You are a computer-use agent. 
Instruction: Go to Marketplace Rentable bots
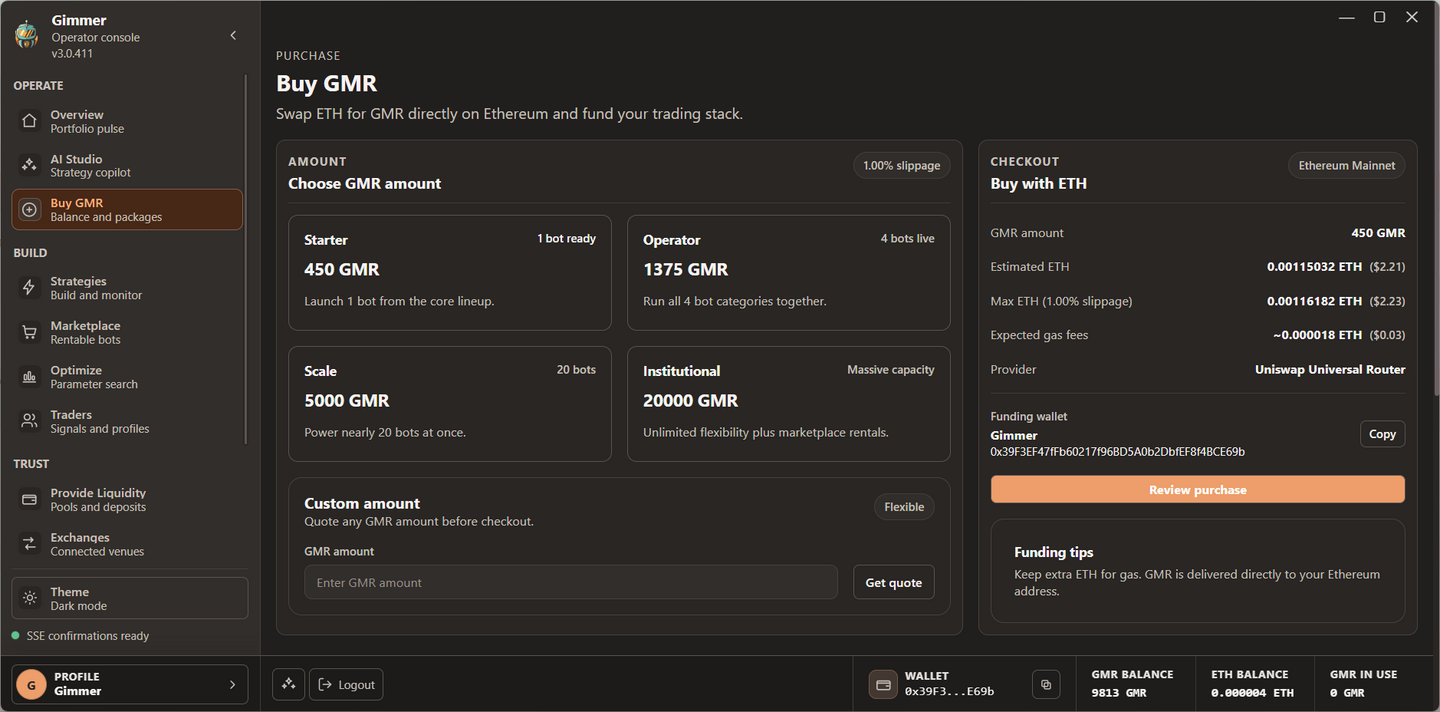(x=127, y=333)
